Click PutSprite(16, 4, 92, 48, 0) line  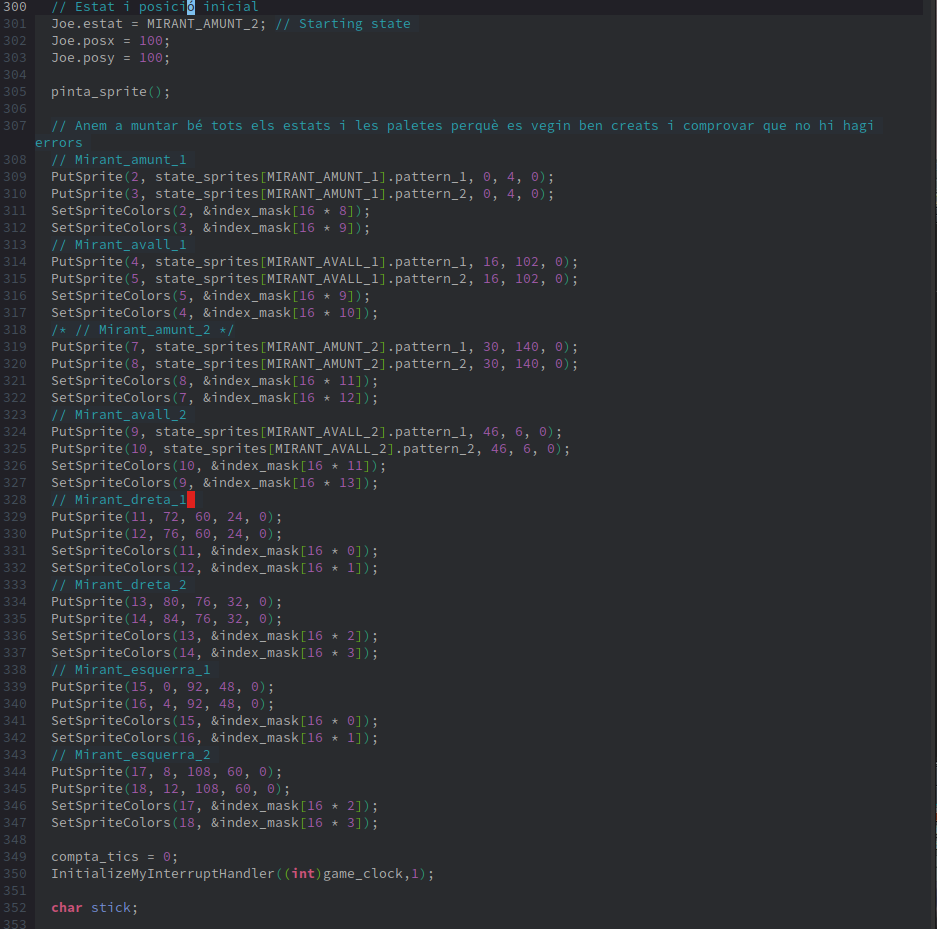[x=163, y=704]
